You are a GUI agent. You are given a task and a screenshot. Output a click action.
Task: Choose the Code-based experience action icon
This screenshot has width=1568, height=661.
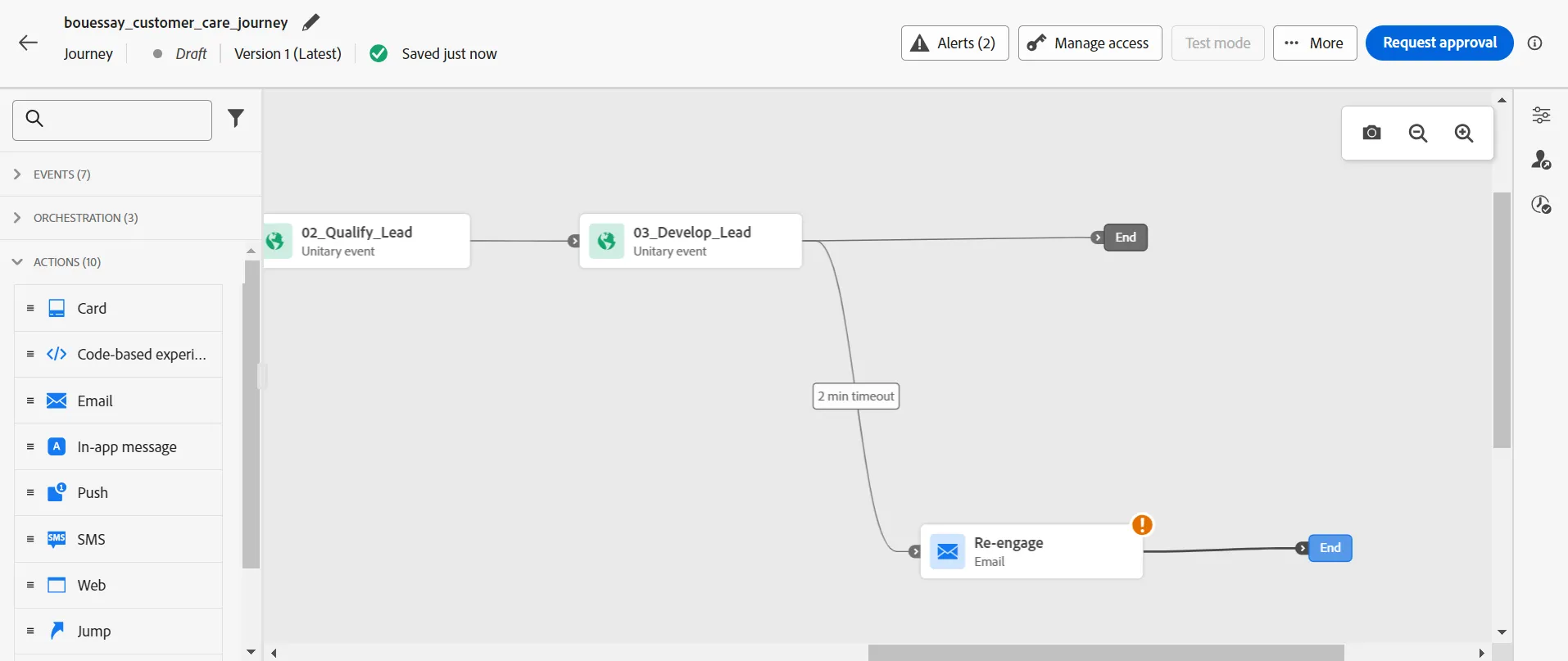click(x=57, y=354)
